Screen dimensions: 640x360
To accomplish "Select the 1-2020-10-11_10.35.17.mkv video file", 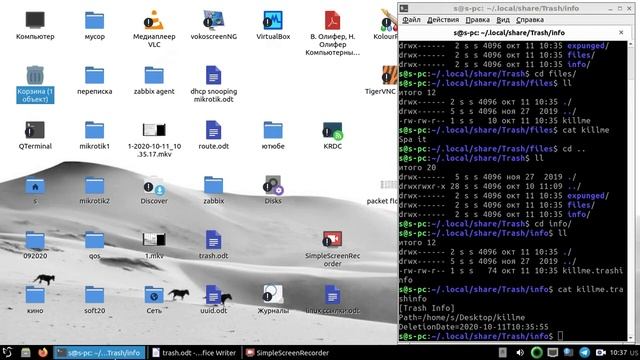I will coord(154,139).
